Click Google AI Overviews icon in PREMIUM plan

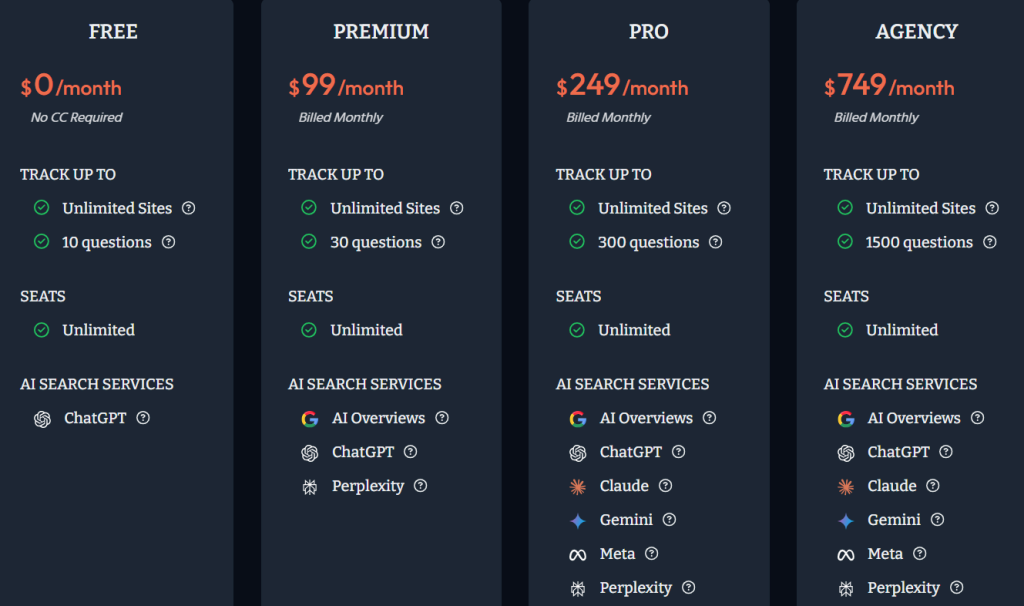pos(309,418)
